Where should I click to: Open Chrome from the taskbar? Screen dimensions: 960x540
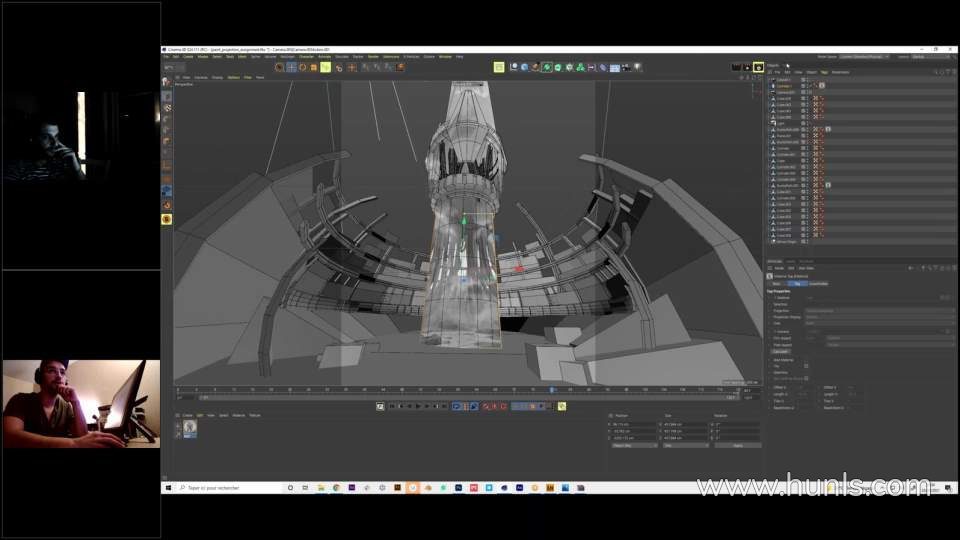[336, 488]
